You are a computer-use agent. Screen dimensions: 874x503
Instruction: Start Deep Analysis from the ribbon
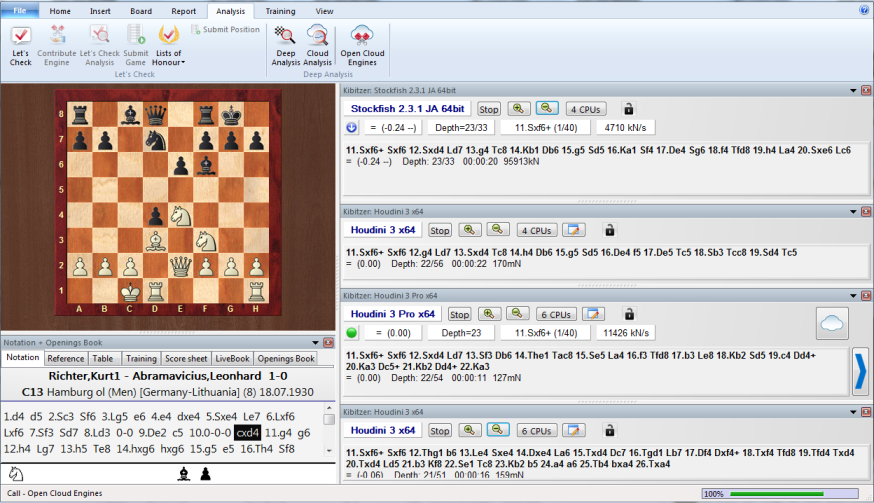coord(285,46)
